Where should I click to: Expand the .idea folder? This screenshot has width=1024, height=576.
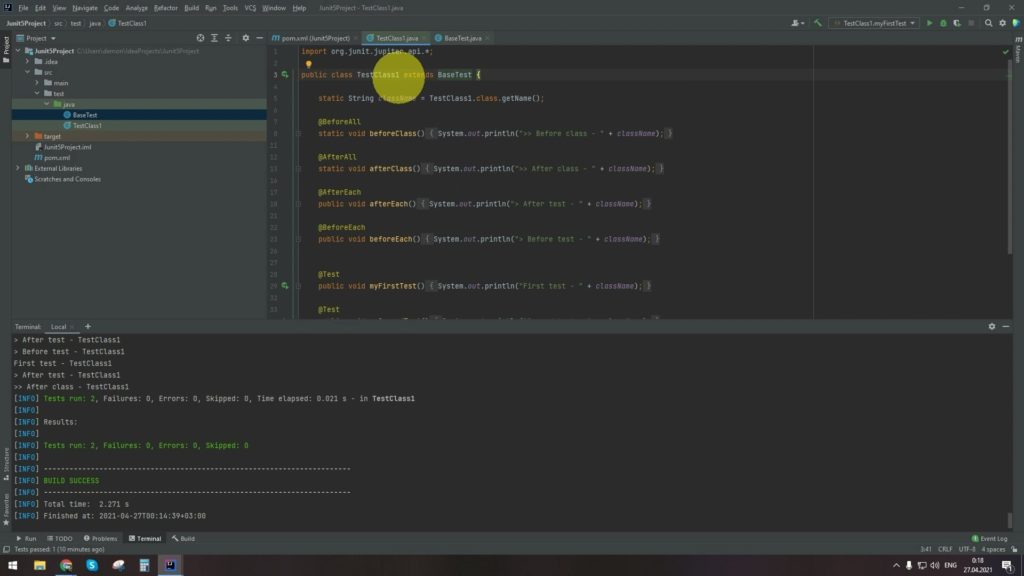click(x=27, y=61)
